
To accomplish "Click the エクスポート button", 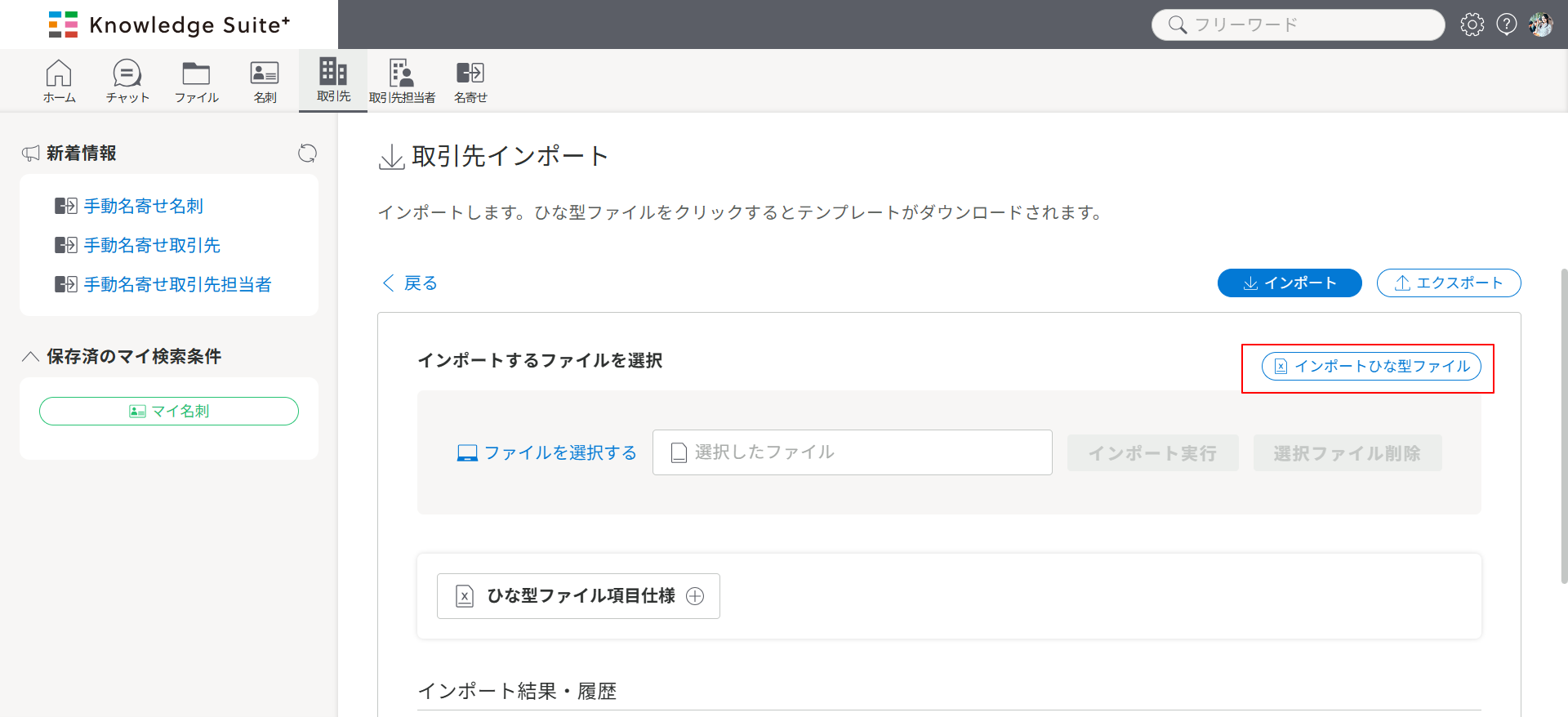I will [x=1449, y=283].
